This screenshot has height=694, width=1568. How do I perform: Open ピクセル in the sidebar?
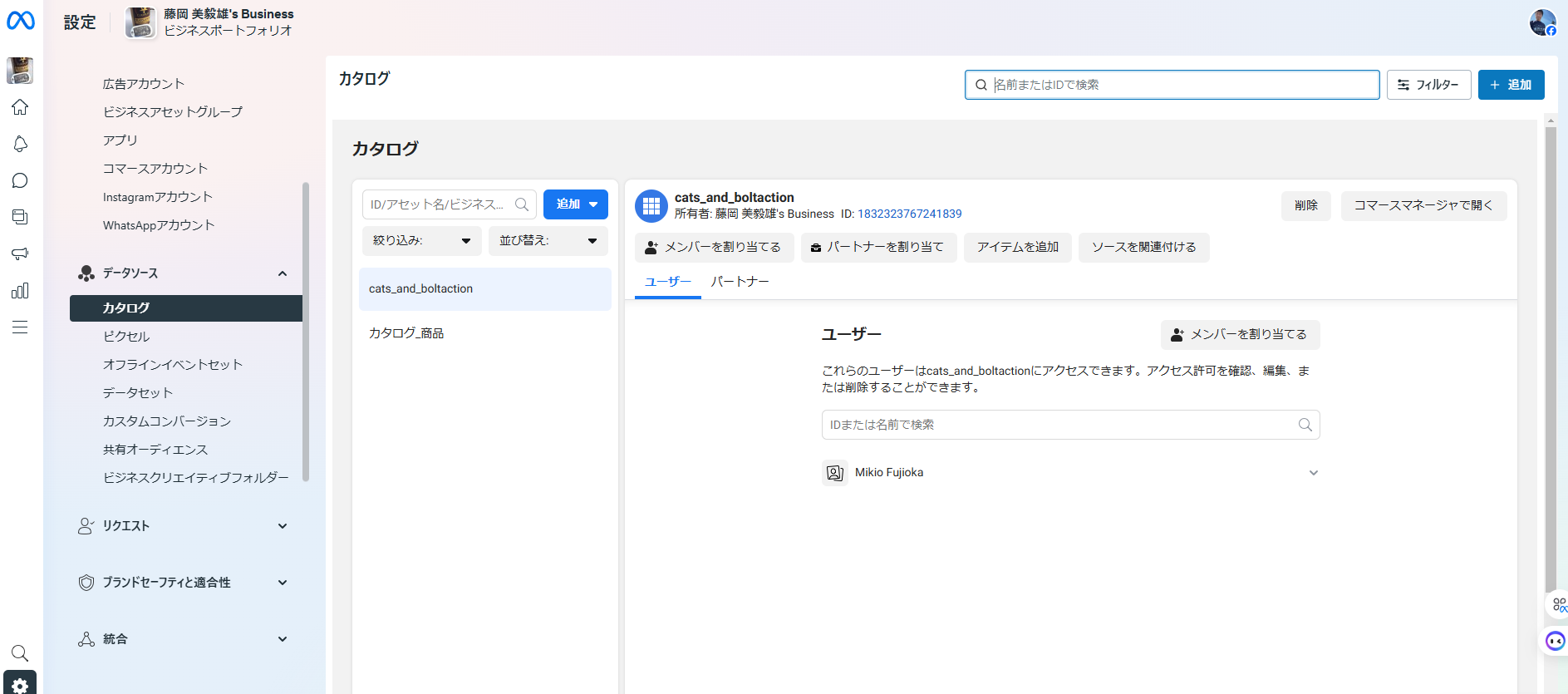126,337
